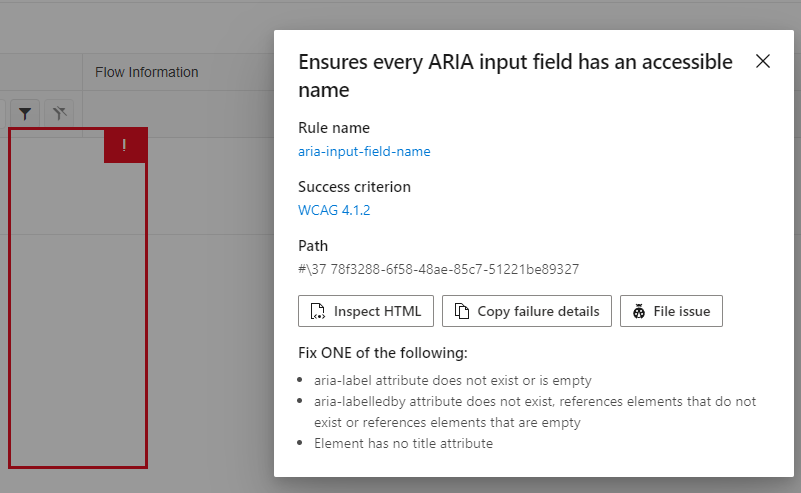Click the dialog heading about ARIA input field
Viewport: 801px width, 493px height.
[515, 76]
